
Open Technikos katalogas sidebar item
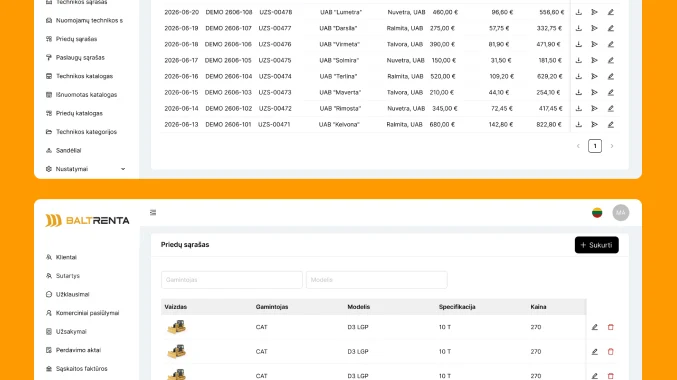79,76
